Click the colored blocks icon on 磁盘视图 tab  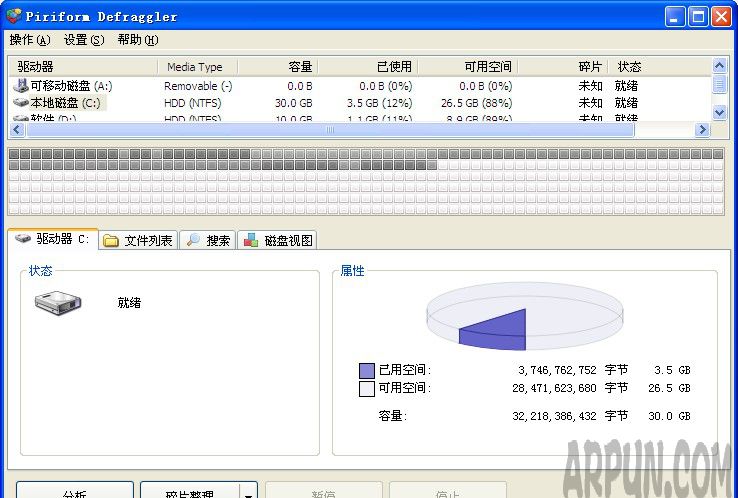[250, 240]
